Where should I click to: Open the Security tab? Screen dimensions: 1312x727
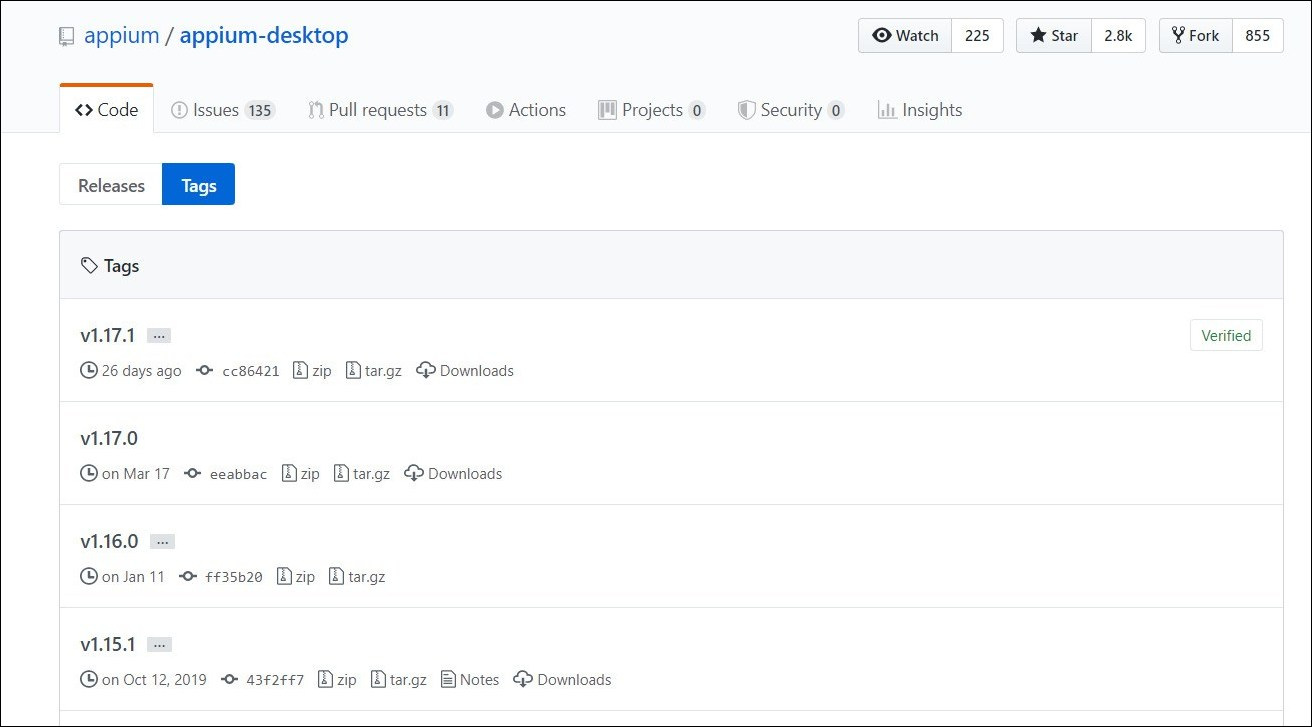[x=791, y=110]
